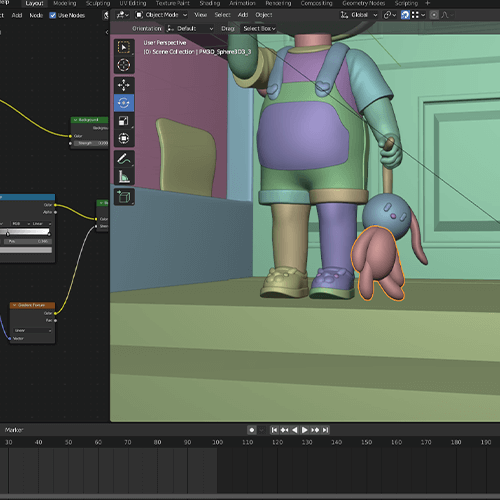
Task: Play animation in reverse
Action: point(295,430)
